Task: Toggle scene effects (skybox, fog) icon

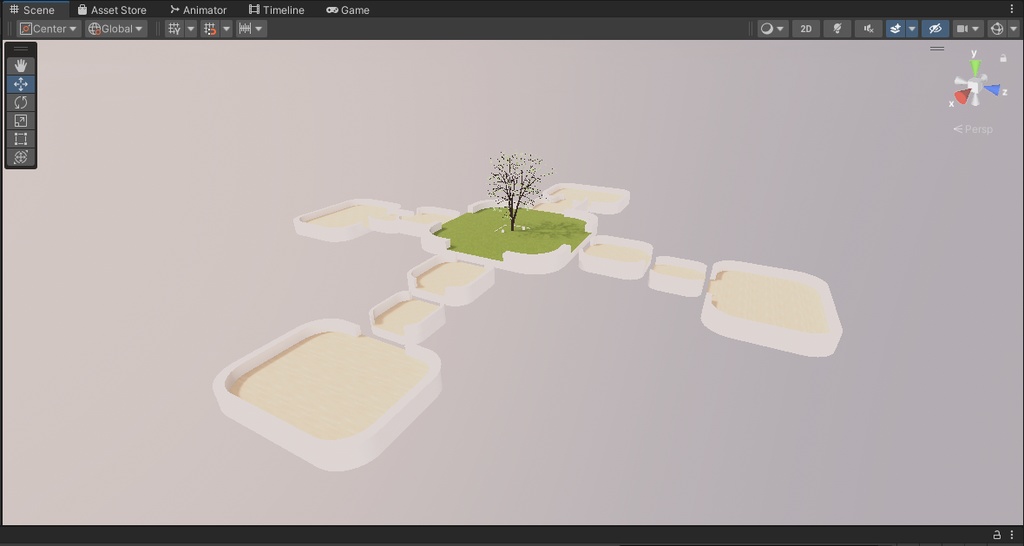Action: click(895, 29)
